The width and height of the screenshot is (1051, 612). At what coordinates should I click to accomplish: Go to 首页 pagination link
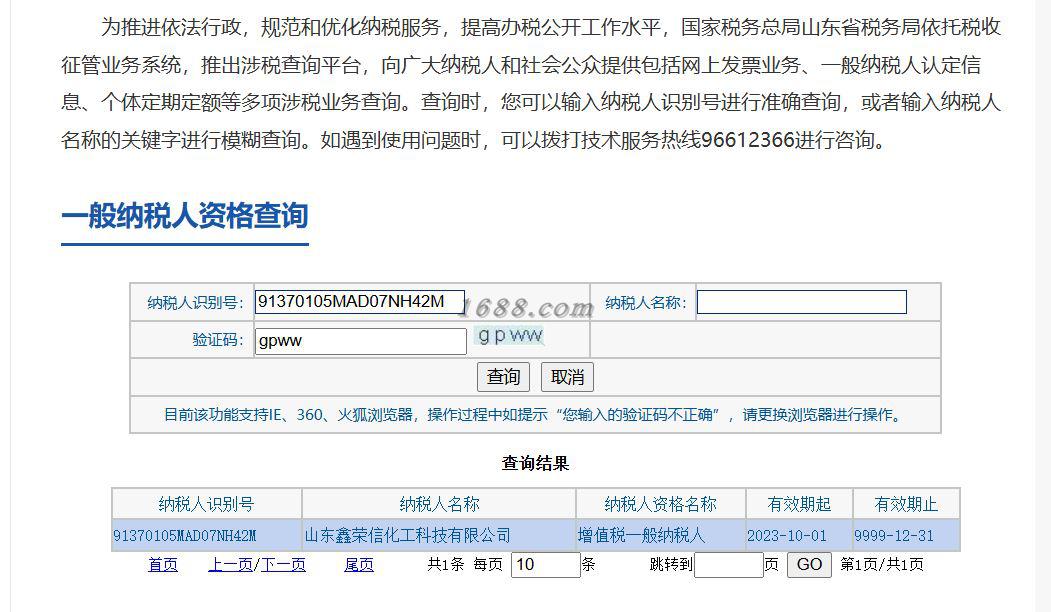click(163, 565)
